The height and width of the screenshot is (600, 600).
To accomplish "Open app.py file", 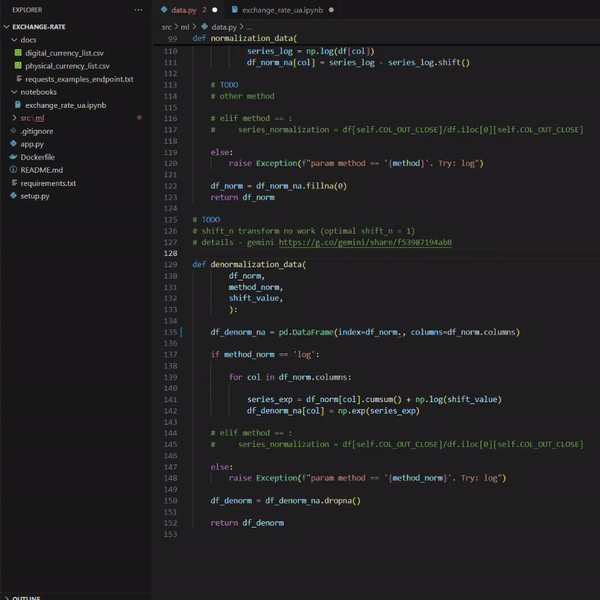I will coord(32,144).
